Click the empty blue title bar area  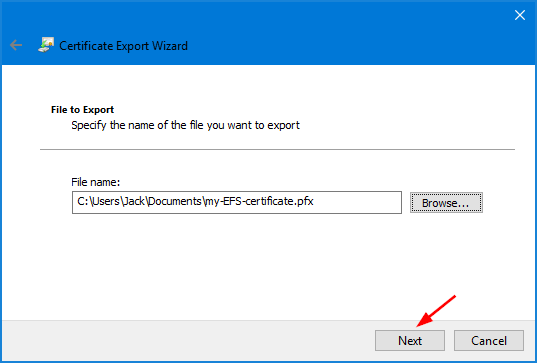(342, 34)
